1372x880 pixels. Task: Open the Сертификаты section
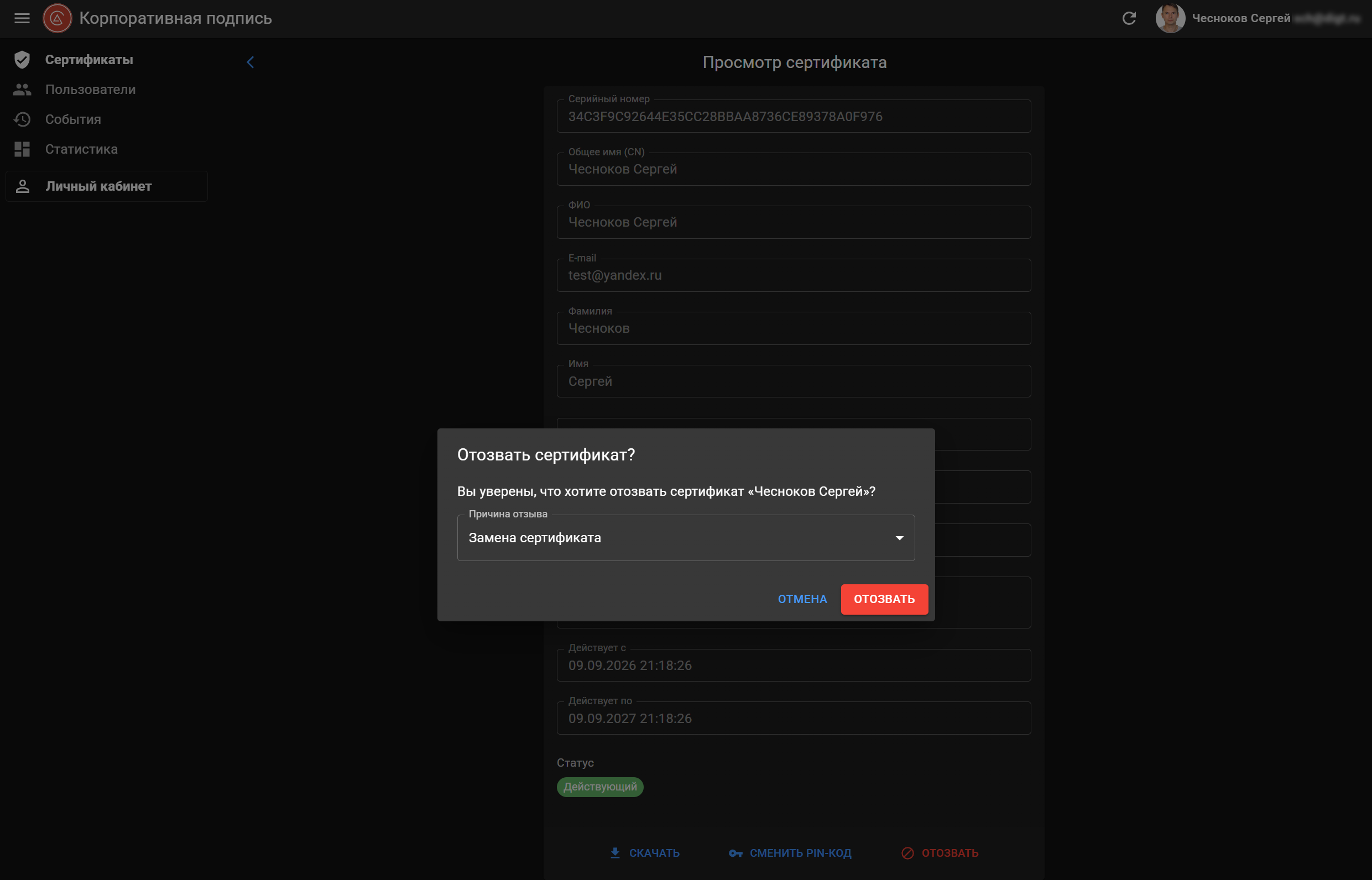pyautogui.click(x=88, y=60)
